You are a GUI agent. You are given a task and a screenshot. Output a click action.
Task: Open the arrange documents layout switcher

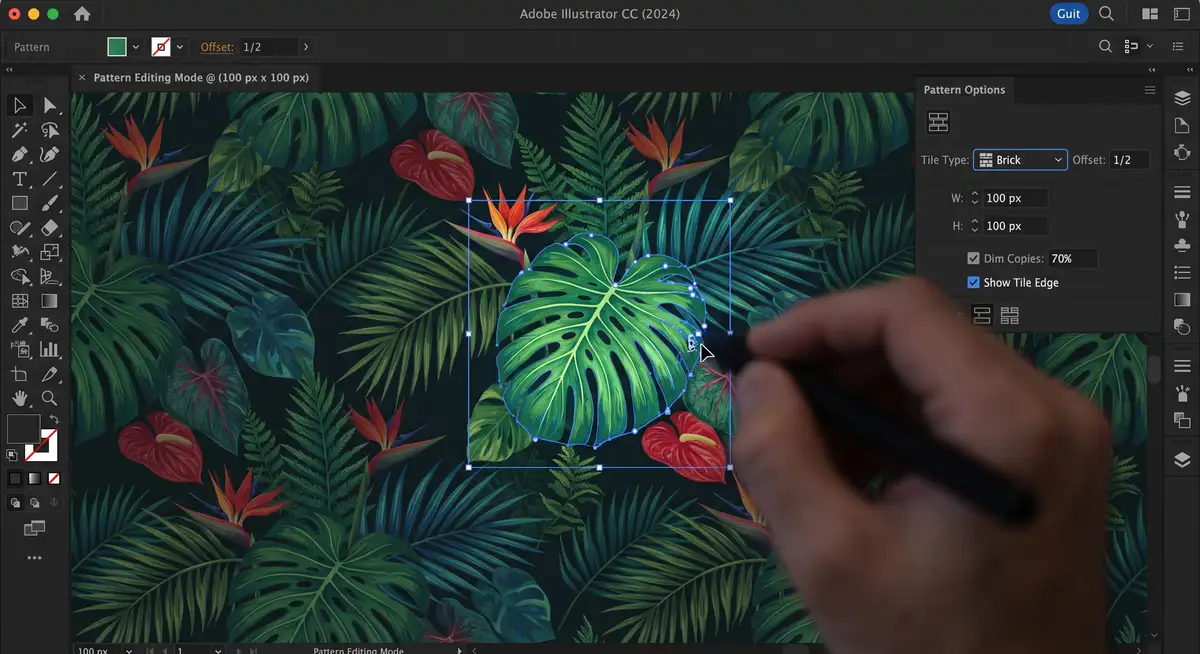1151,14
